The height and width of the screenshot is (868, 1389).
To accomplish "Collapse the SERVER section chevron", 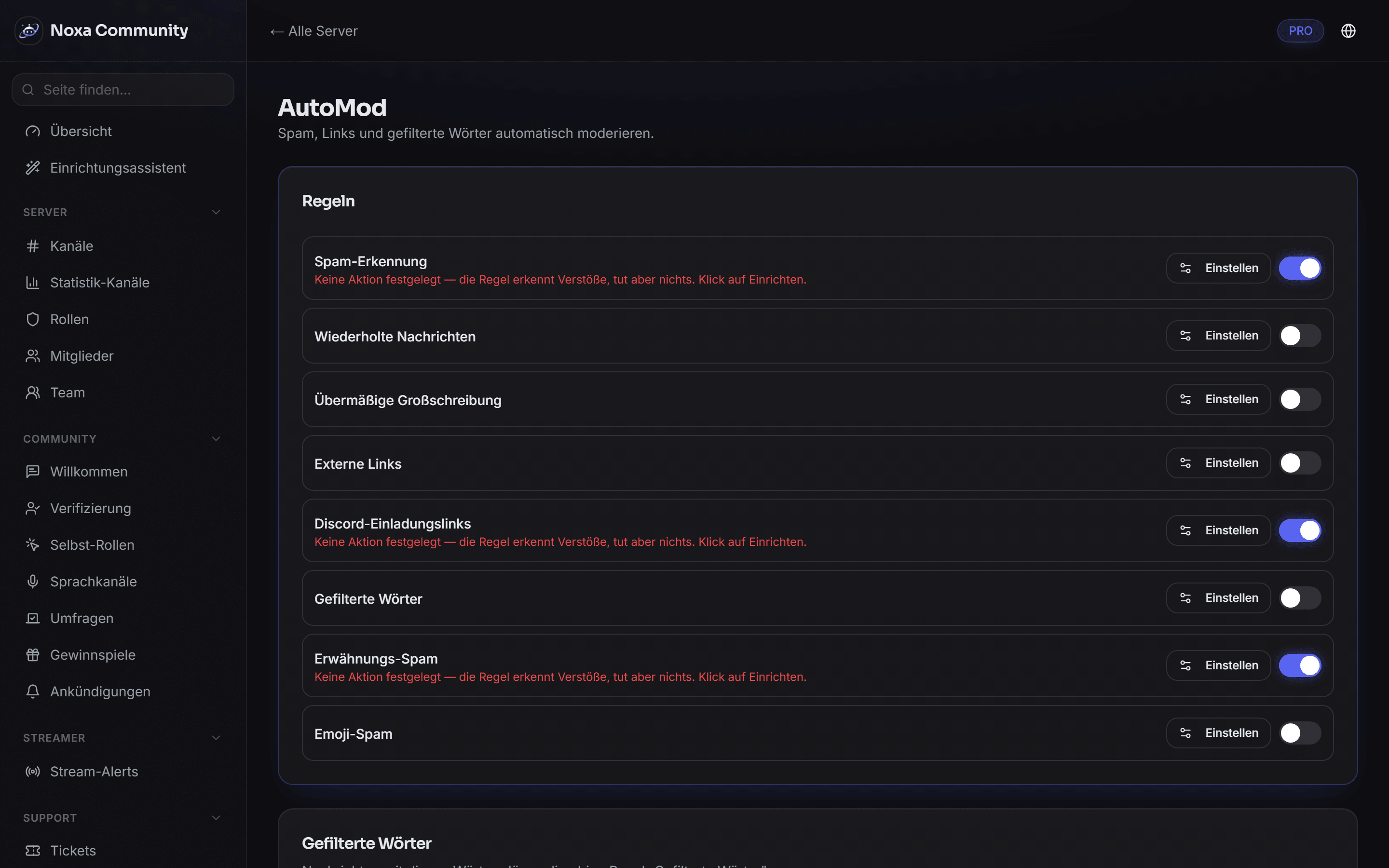I will click(216, 212).
